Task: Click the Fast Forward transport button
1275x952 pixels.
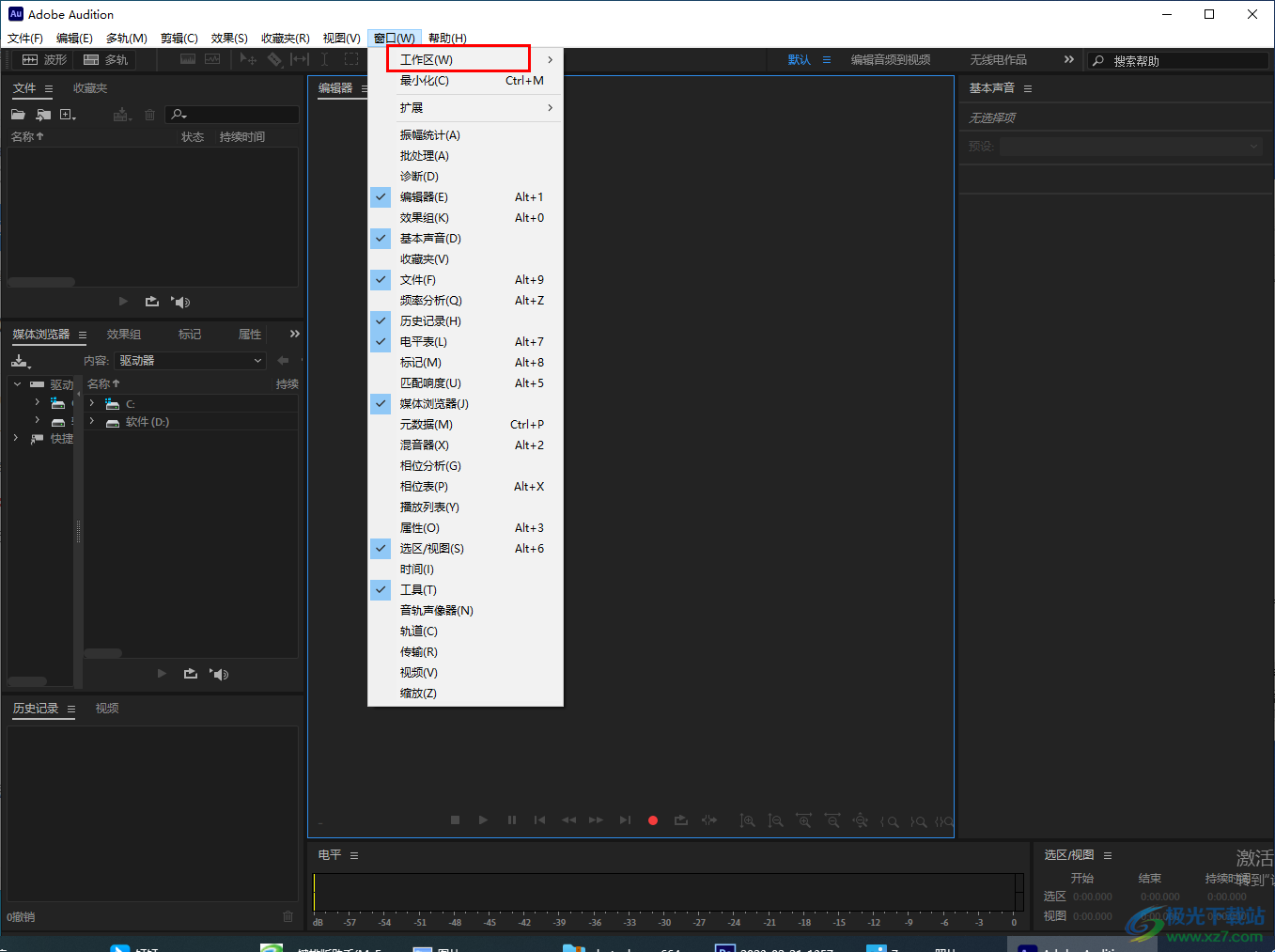Action: [x=597, y=819]
